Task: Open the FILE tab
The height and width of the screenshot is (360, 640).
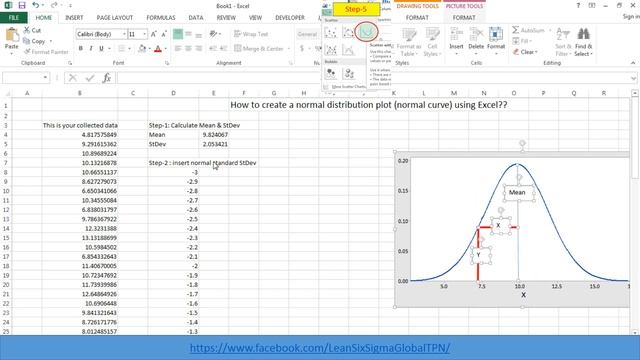Action: 14,18
